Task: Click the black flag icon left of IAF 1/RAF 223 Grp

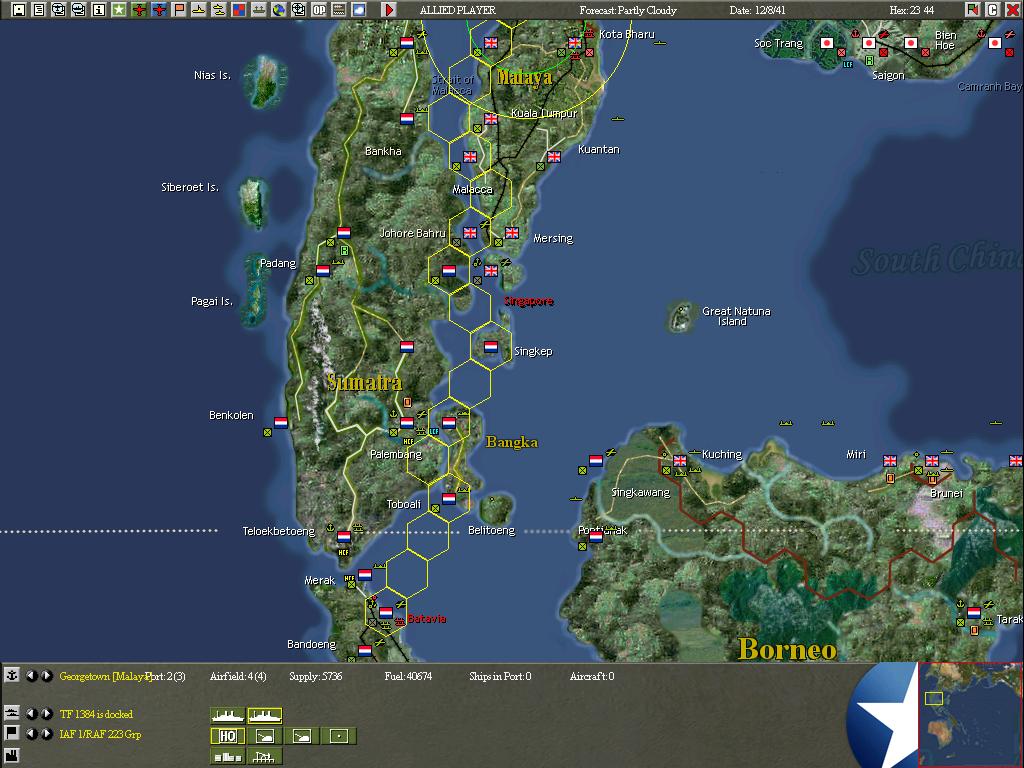Action: [x=12, y=733]
